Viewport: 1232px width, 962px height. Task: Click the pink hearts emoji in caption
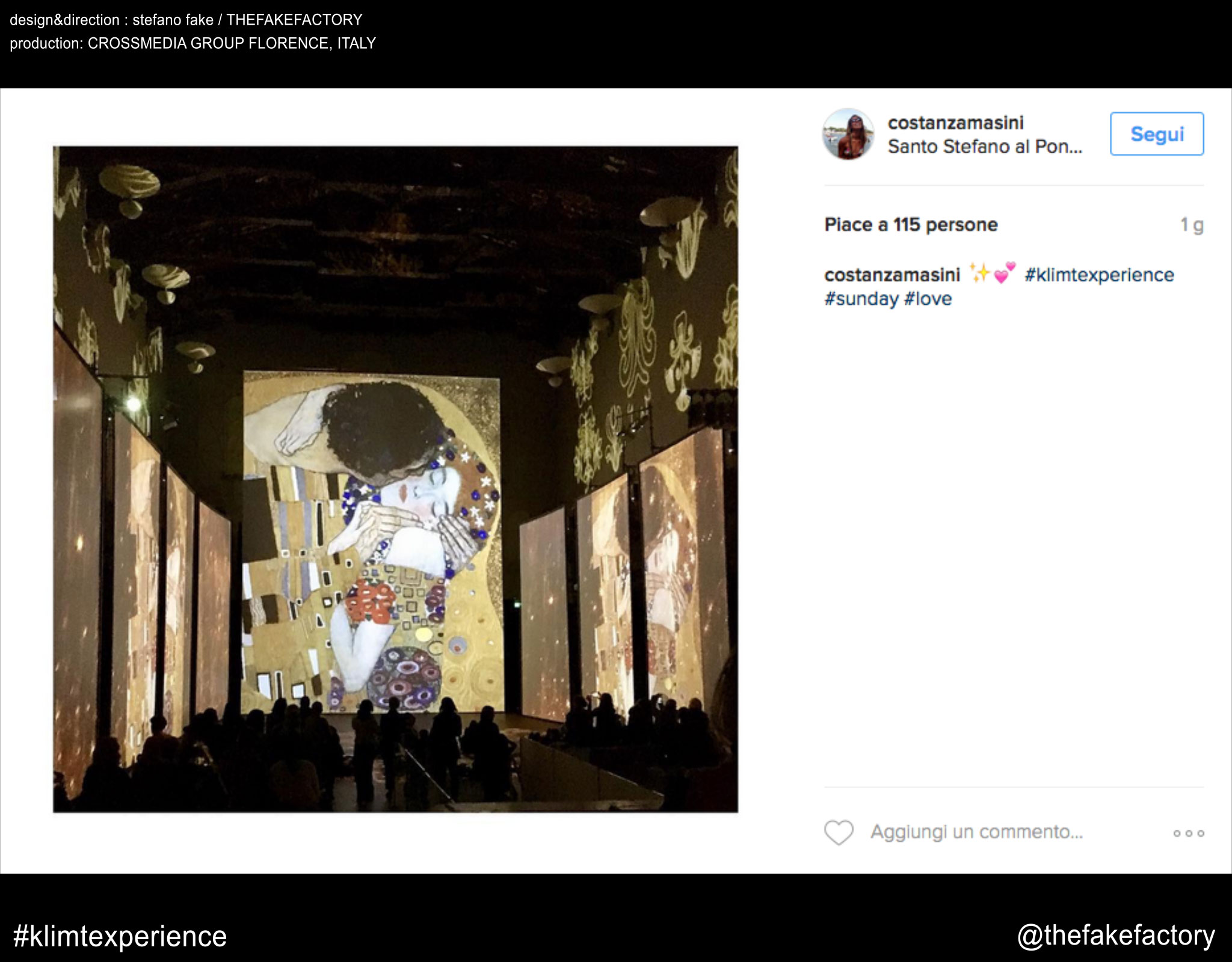[x=1004, y=273]
